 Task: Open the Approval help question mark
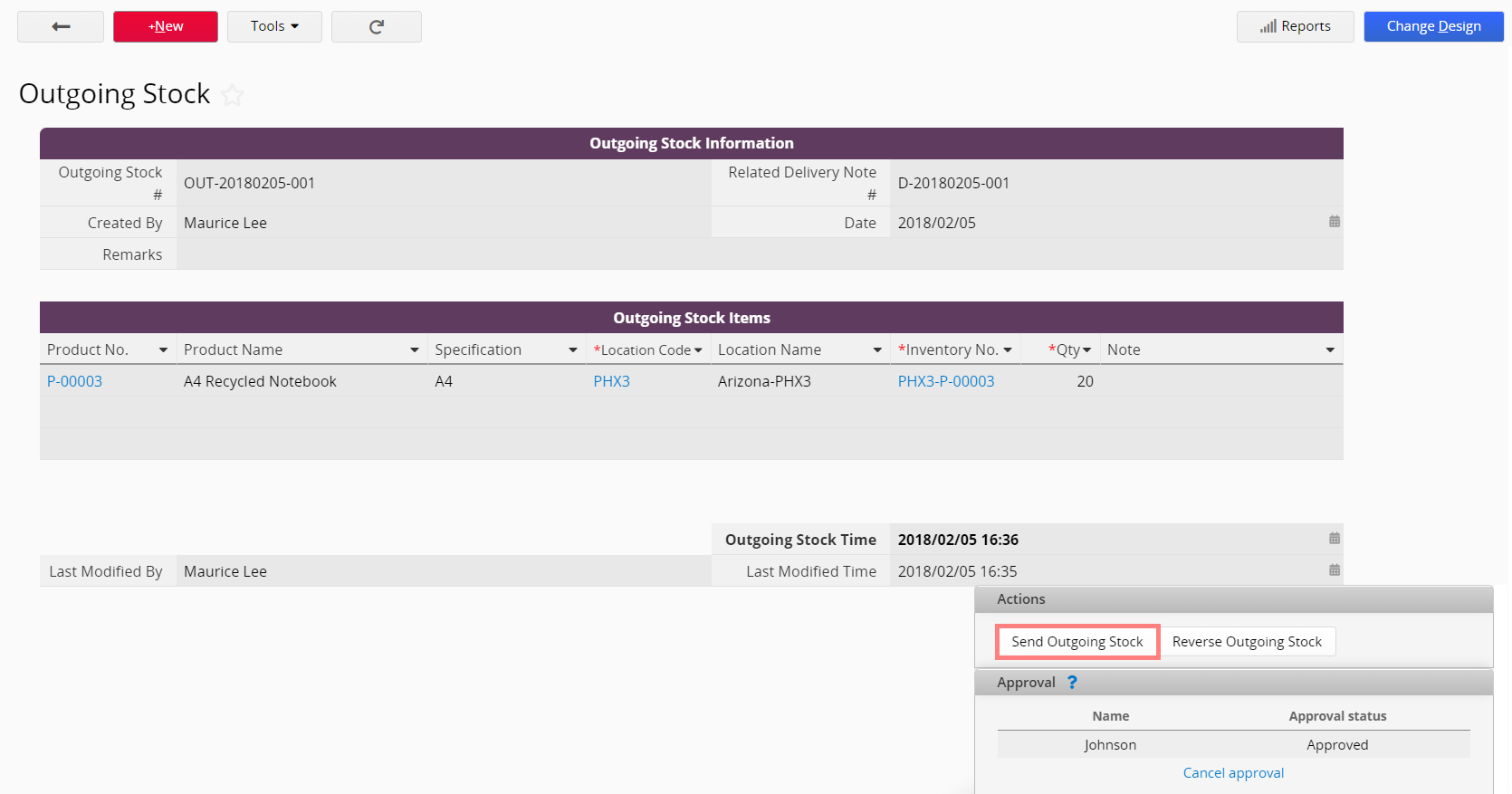coord(1072,683)
